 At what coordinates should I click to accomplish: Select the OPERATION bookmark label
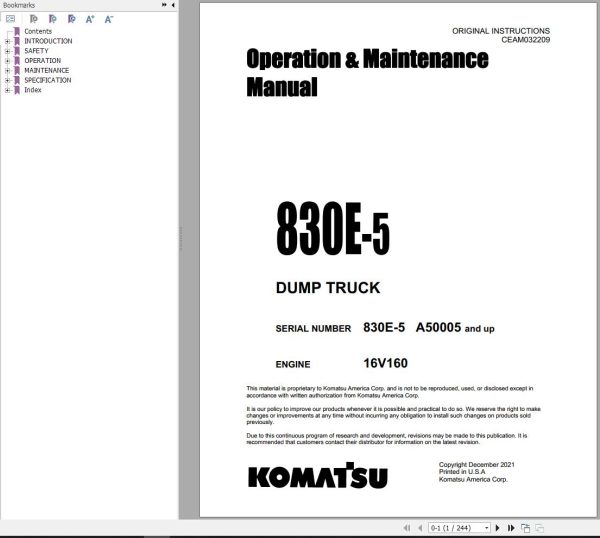(x=42, y=60)
